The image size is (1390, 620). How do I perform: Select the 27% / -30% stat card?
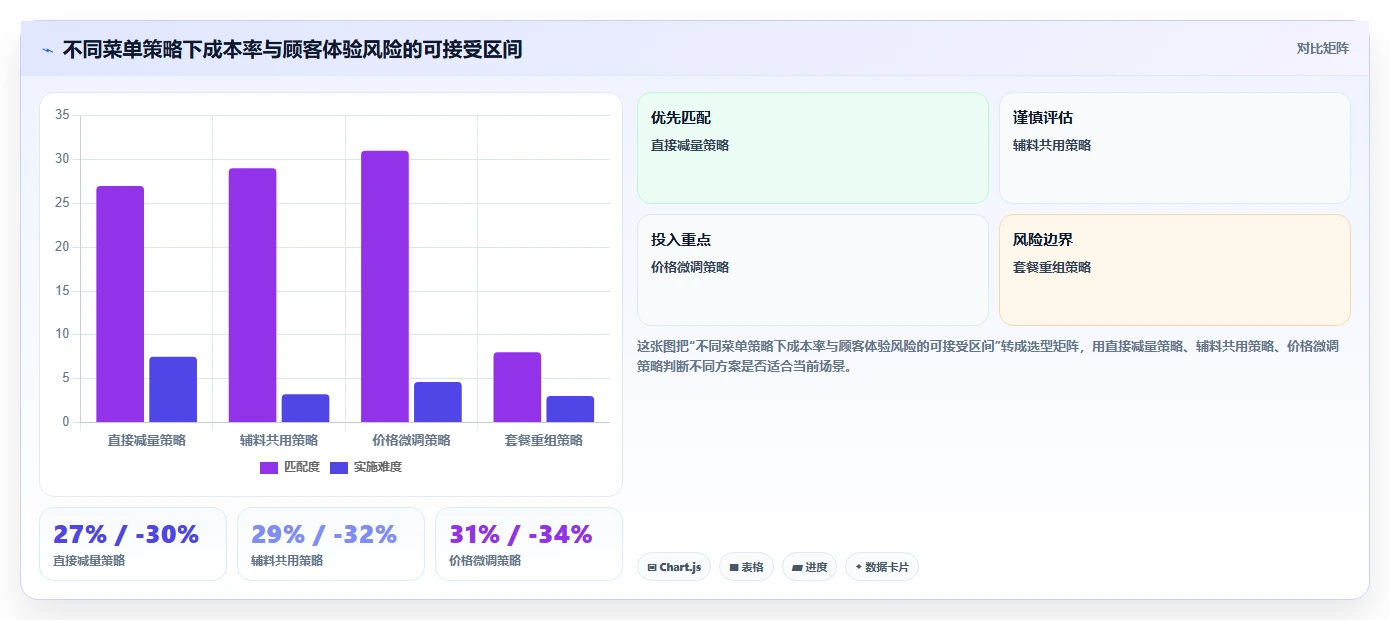[x=133, y=544]
